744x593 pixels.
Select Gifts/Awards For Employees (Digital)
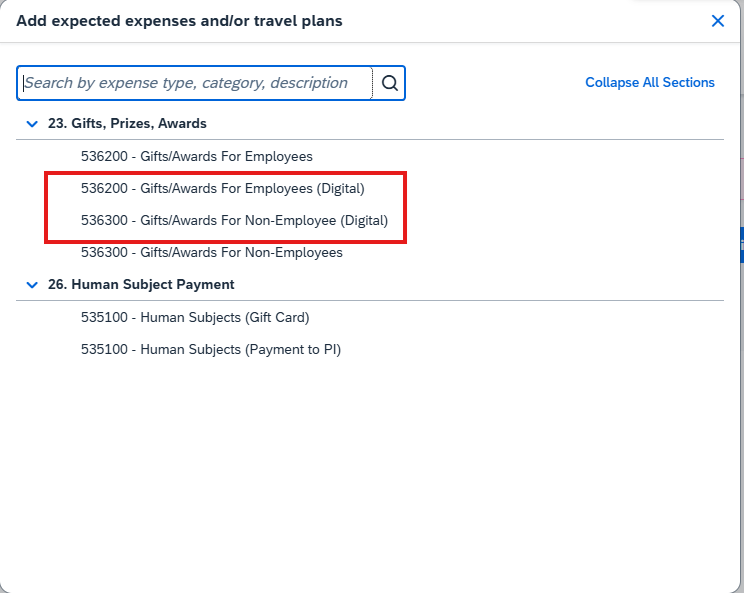click(223, 188)
